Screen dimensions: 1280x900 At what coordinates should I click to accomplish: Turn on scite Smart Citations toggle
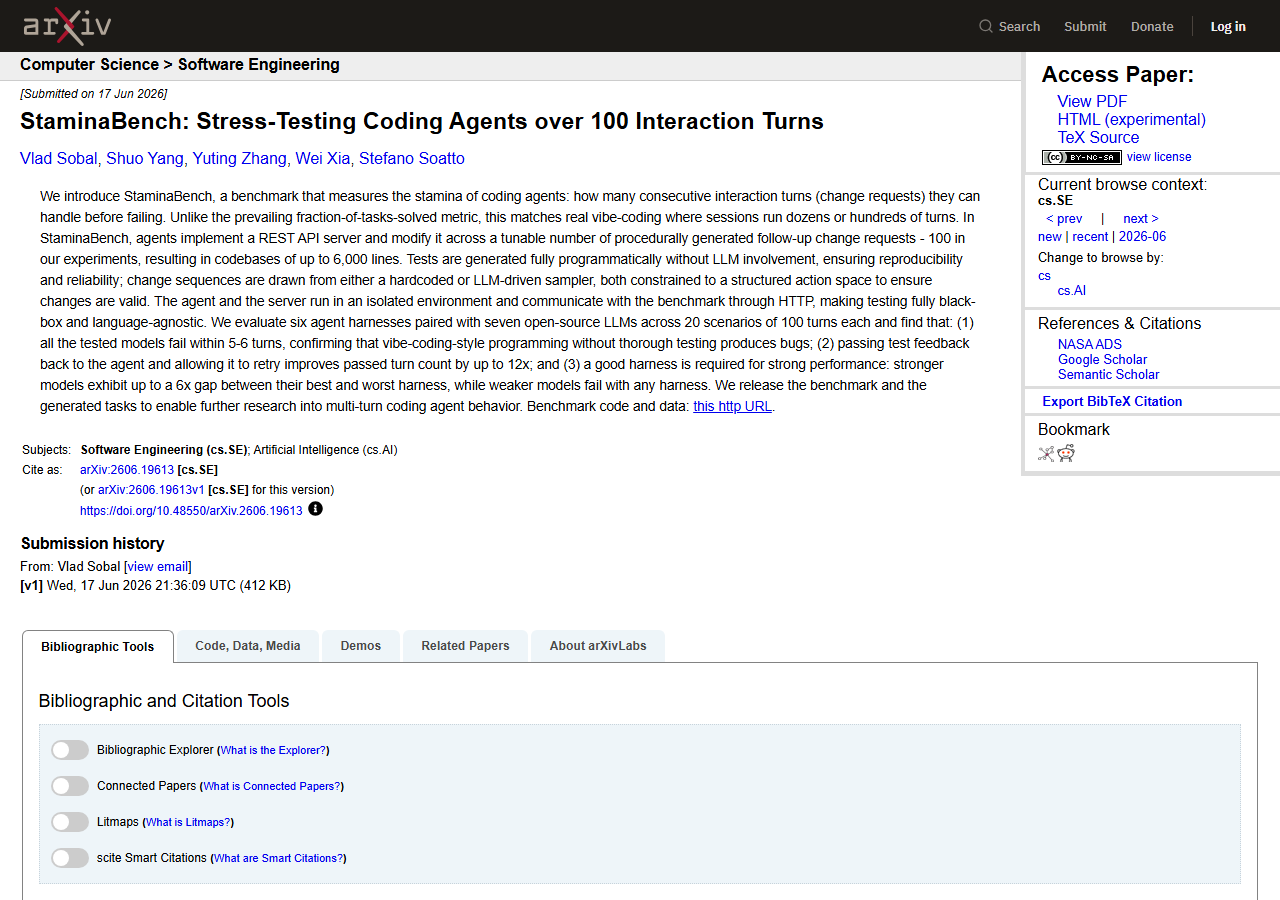pyautogui.click(x=70, y=858)
